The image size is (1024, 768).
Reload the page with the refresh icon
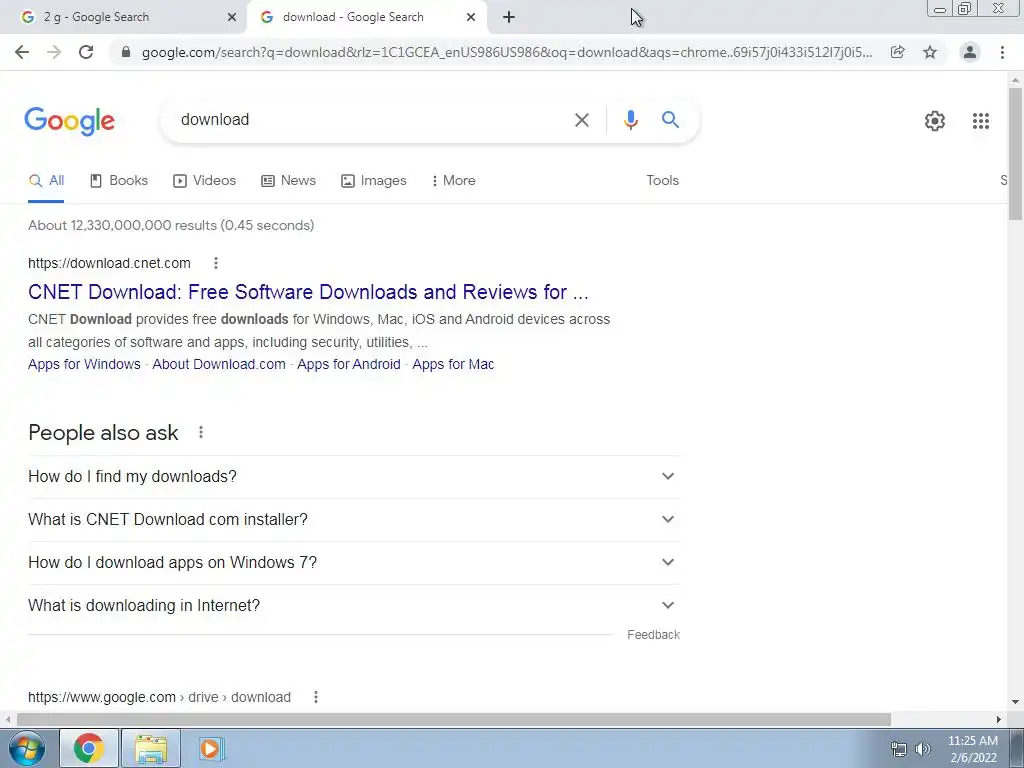click(86, 52)
